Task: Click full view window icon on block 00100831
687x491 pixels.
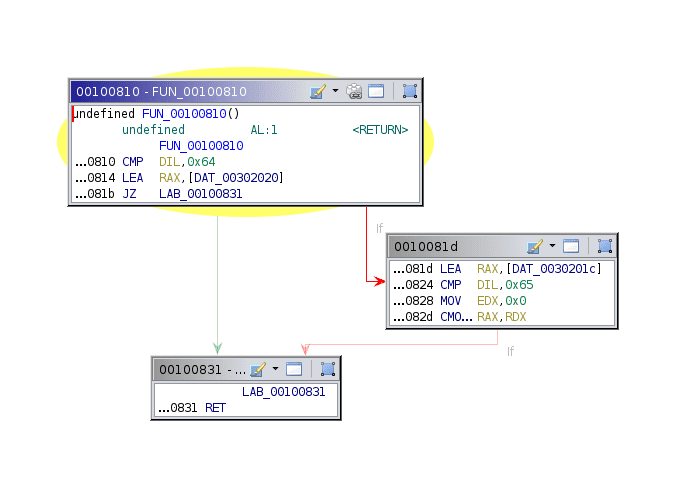Action: 294,369
